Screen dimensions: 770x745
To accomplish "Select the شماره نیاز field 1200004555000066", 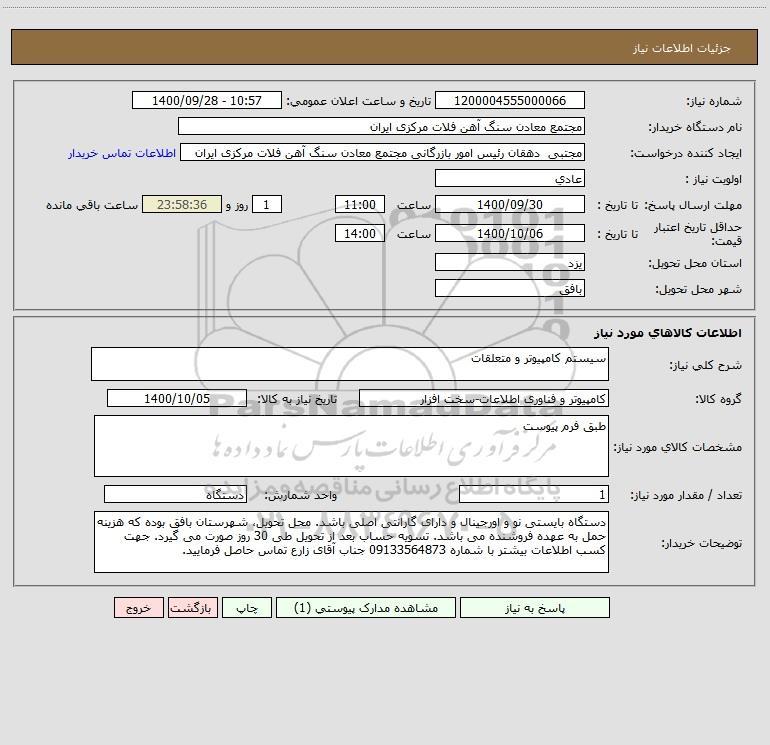I will pos(510,100).
